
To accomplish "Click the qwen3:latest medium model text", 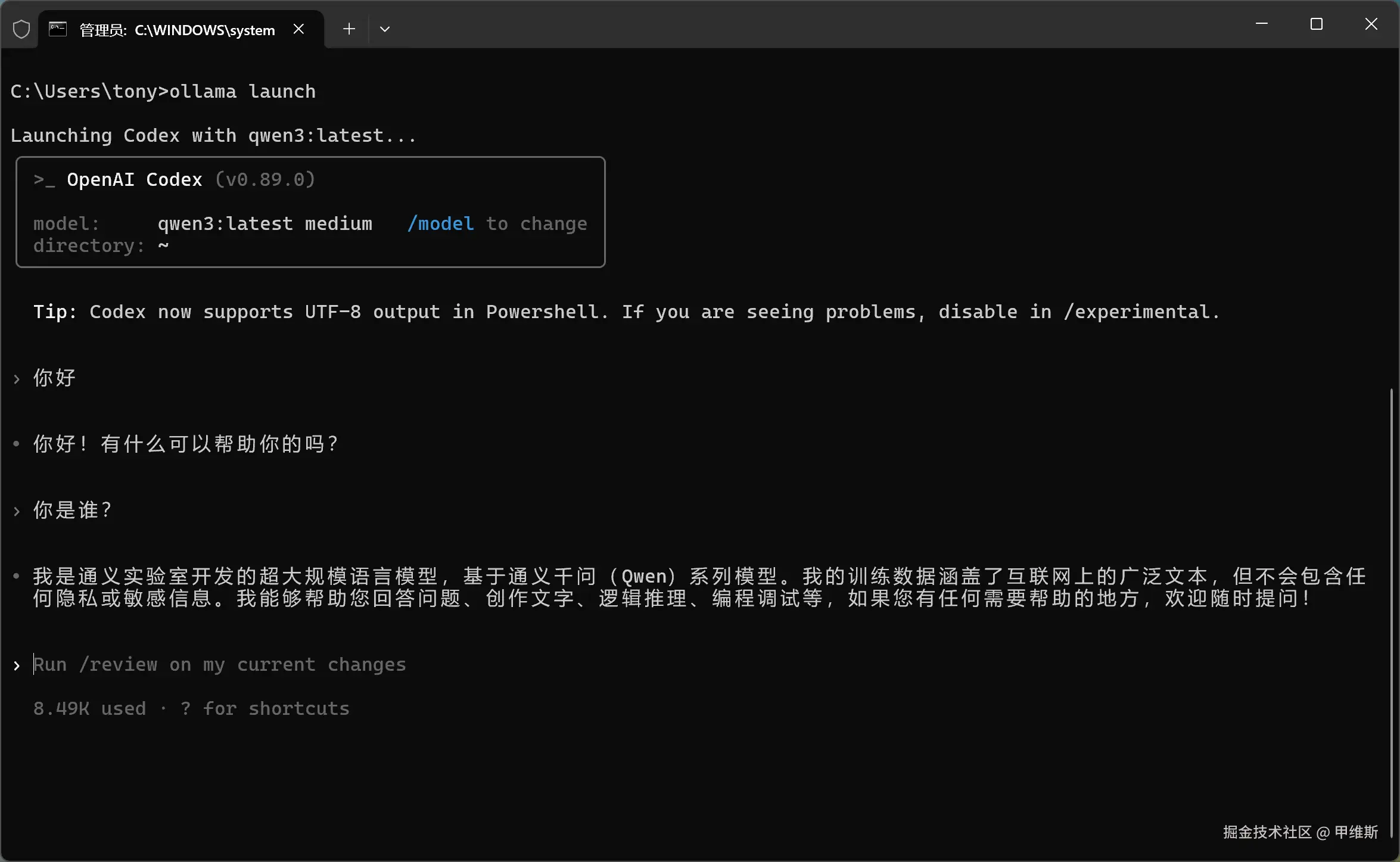I will click(265, 224).
